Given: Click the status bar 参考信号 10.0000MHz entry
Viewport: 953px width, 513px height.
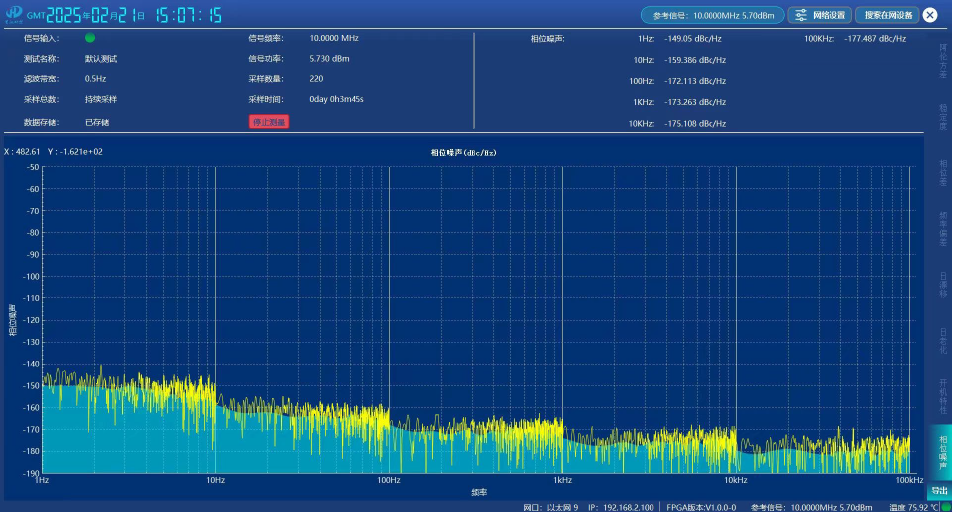Looking at the screenshot, I should pyautogui.click(x=811, y=507).
